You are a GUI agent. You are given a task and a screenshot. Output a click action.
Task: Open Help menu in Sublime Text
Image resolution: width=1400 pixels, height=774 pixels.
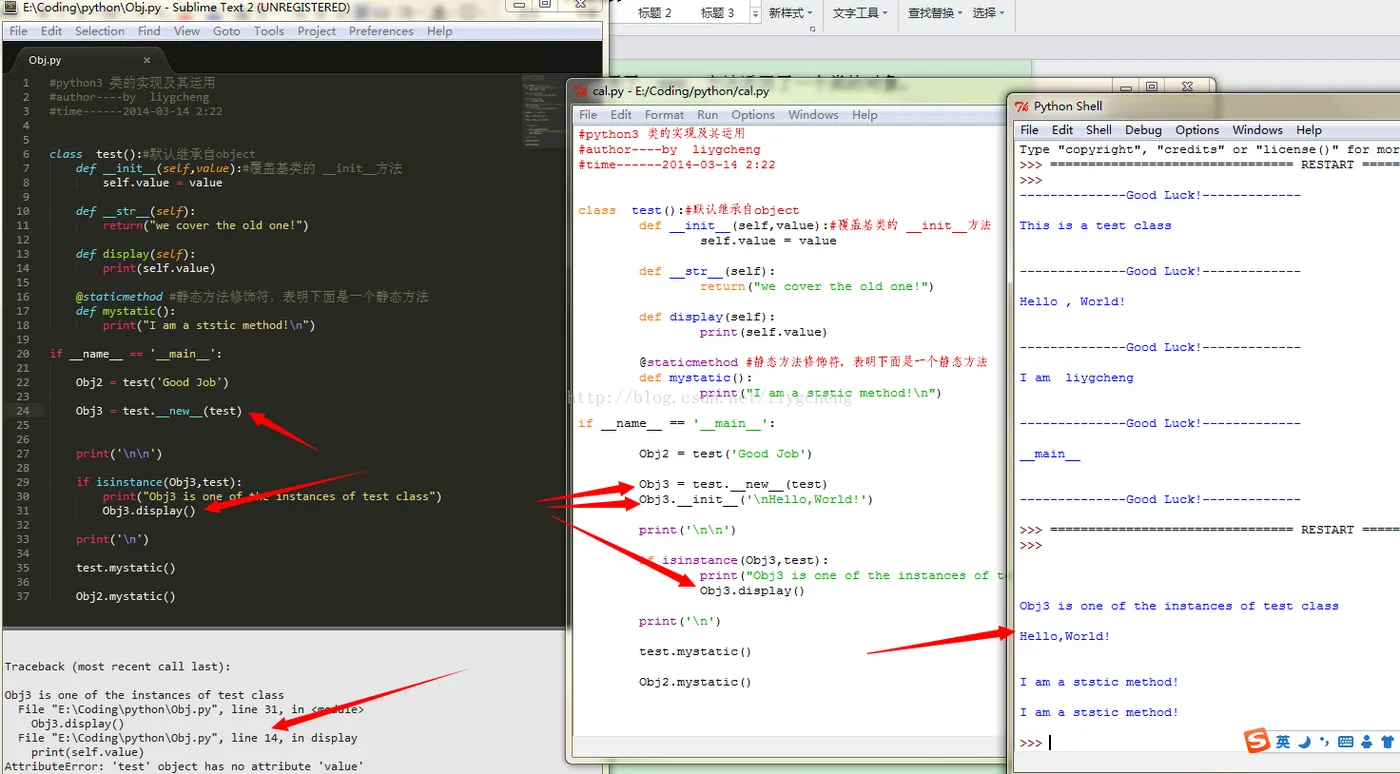pos(440,31)
